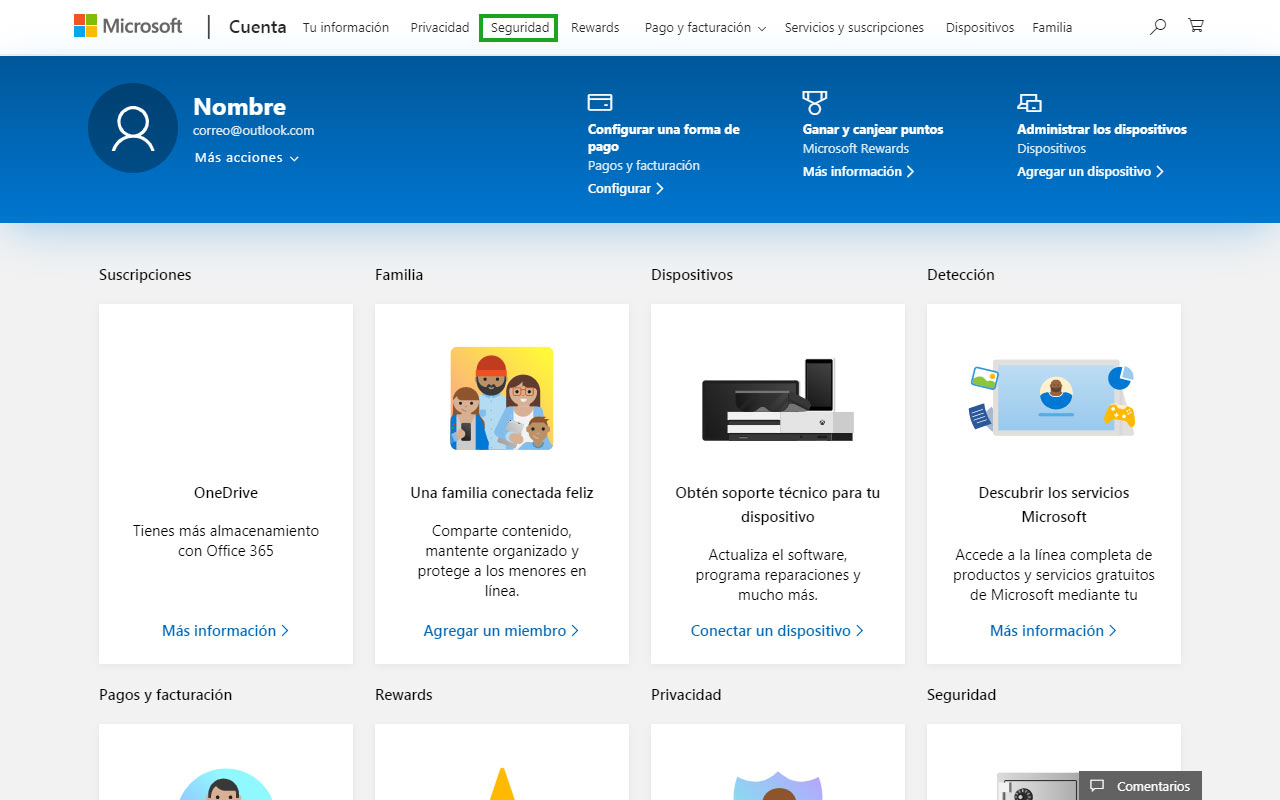This screenshot has height=800, width=1280.
Task: Open the Rewards tab
Action: 595,28
